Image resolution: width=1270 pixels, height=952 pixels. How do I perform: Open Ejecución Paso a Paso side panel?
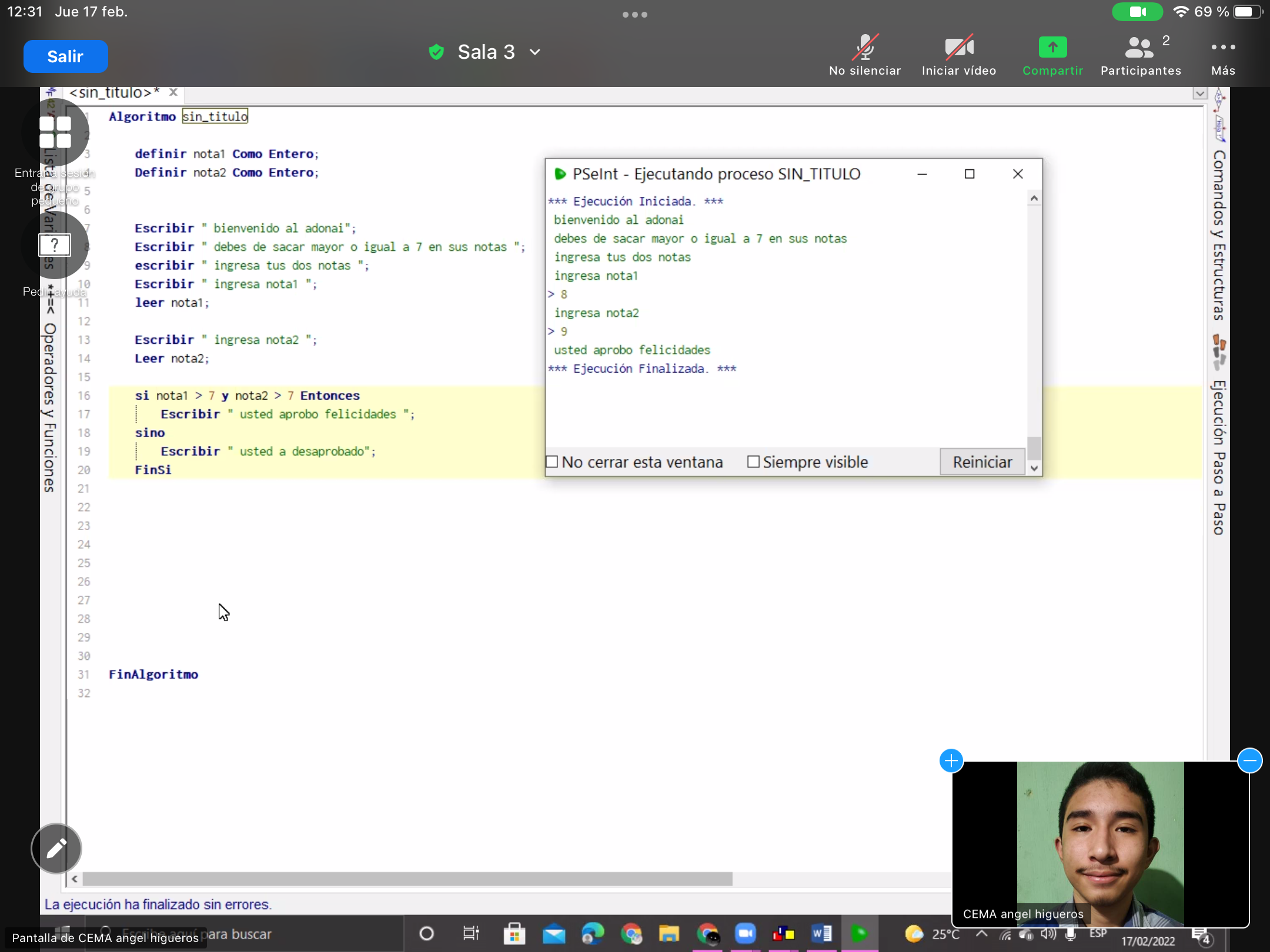[x=1219, y=457]
